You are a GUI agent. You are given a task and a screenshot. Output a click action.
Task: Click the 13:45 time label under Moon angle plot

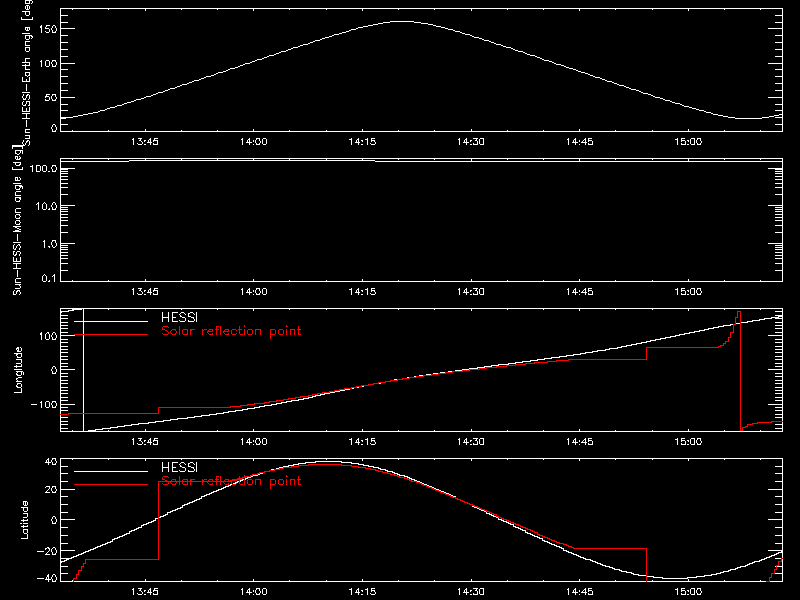[x=145, y=292]
